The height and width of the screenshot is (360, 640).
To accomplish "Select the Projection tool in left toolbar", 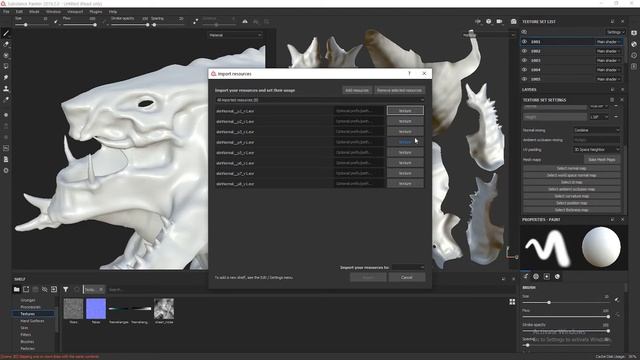I will coord(6,55).
